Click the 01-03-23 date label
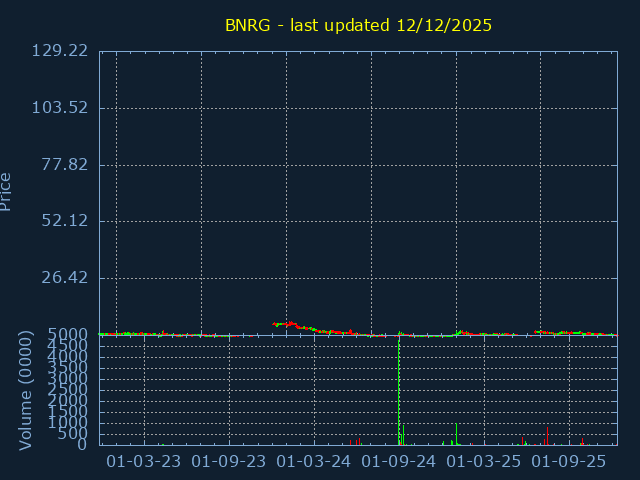 click(144, 461)
